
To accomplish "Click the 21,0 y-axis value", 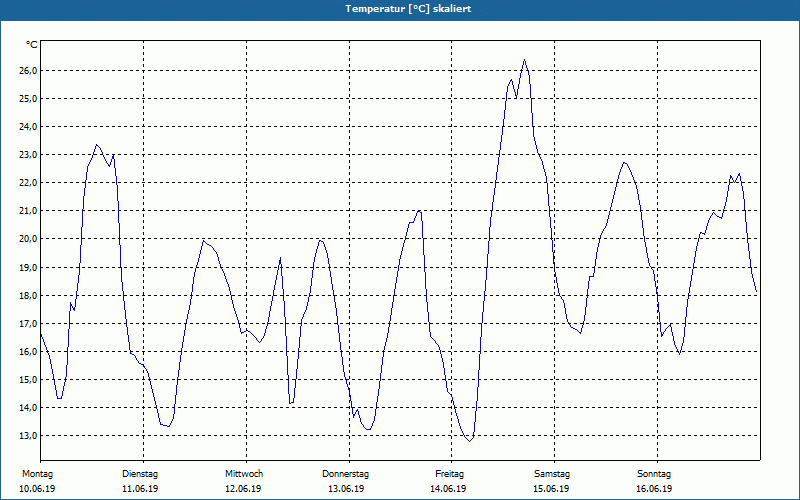I will pyautogui.click(x=29, y=211).
